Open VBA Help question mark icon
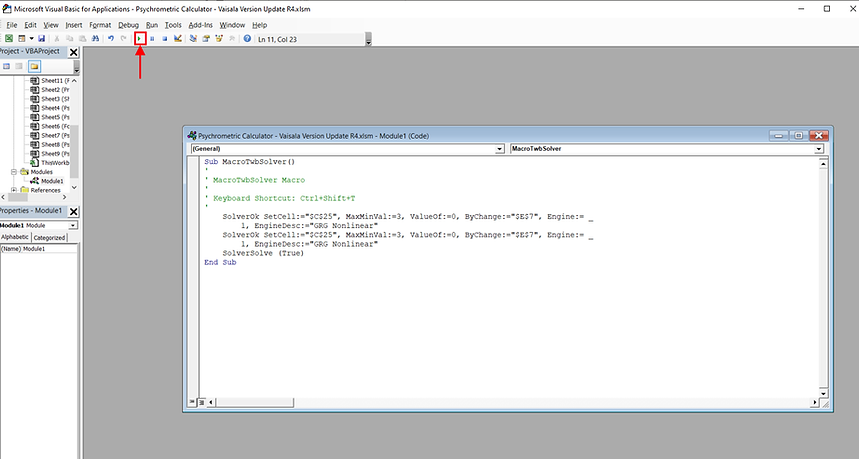Screen dimensions: 859x459 pos(247,39)
